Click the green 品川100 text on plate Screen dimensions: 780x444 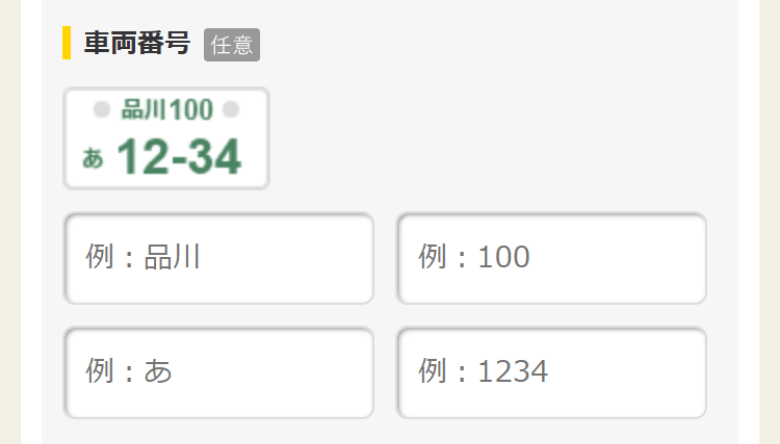[166, 110]
